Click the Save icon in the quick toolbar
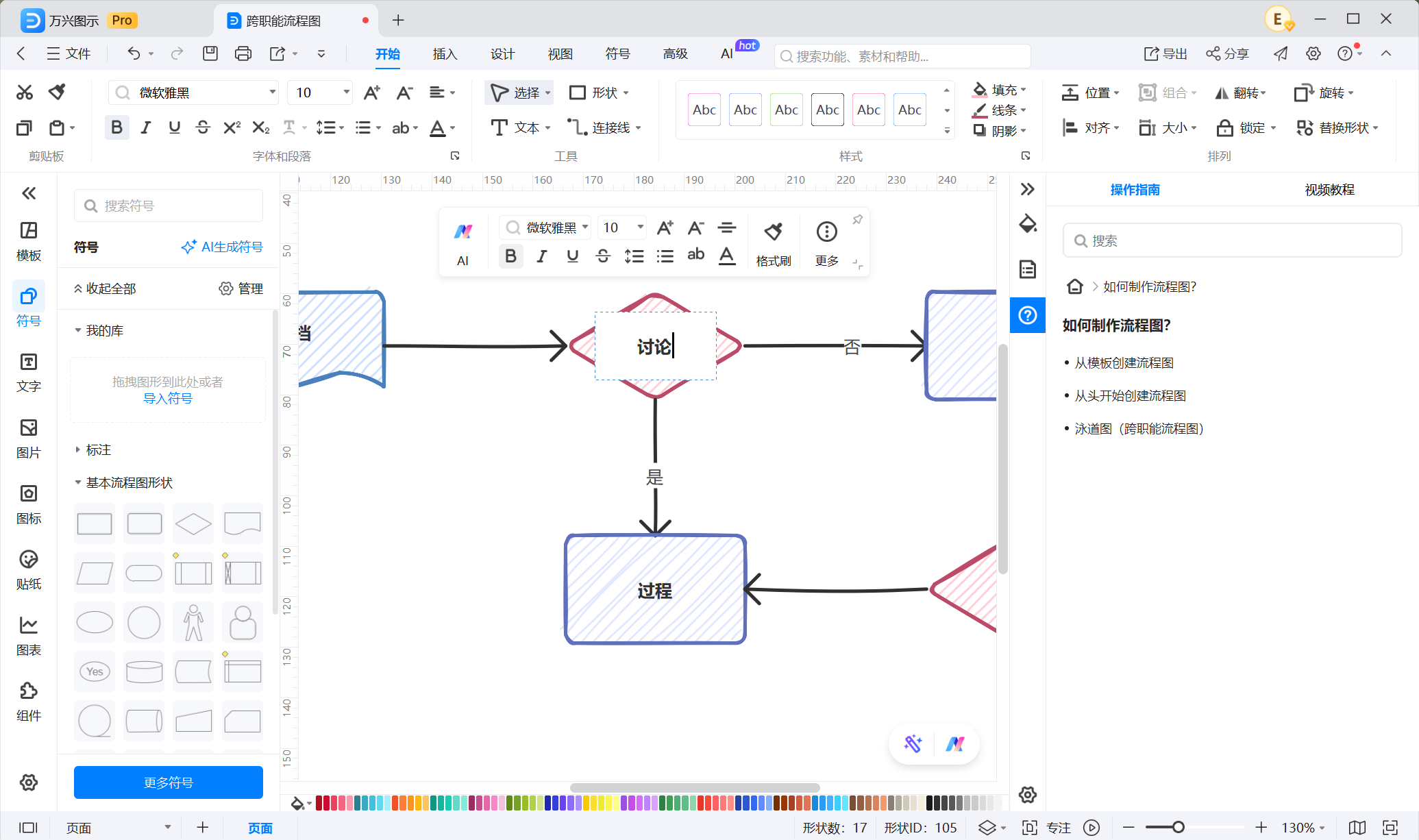The image size is (1419, 840). (x=210, y=53)
